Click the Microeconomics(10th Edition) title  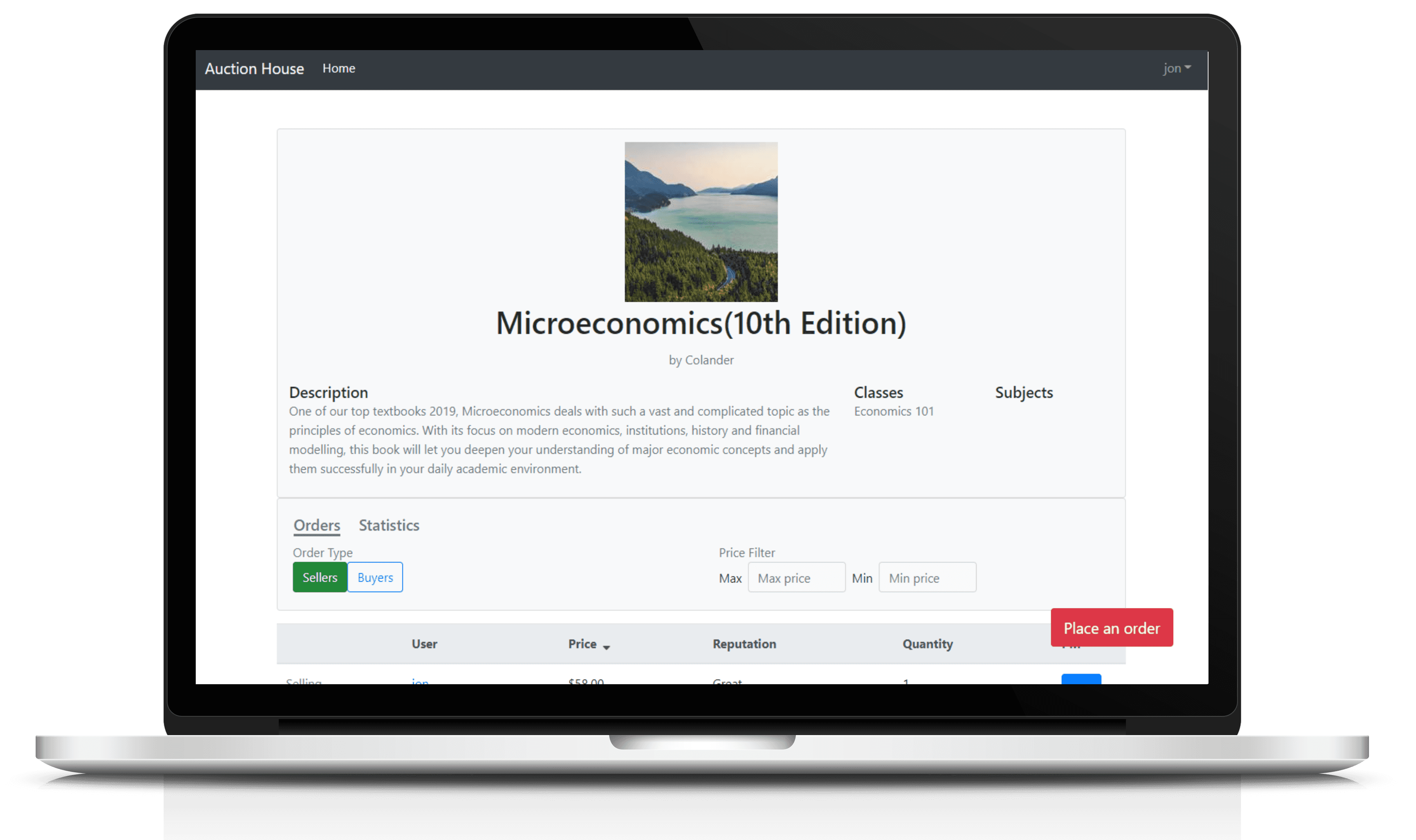pos(701,323)
